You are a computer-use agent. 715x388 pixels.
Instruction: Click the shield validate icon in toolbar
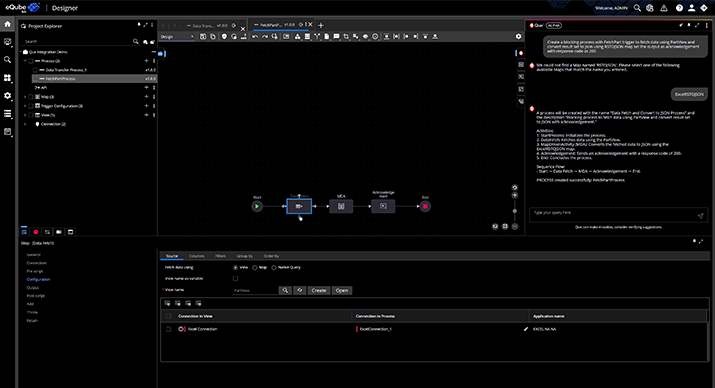coord(224,36)
